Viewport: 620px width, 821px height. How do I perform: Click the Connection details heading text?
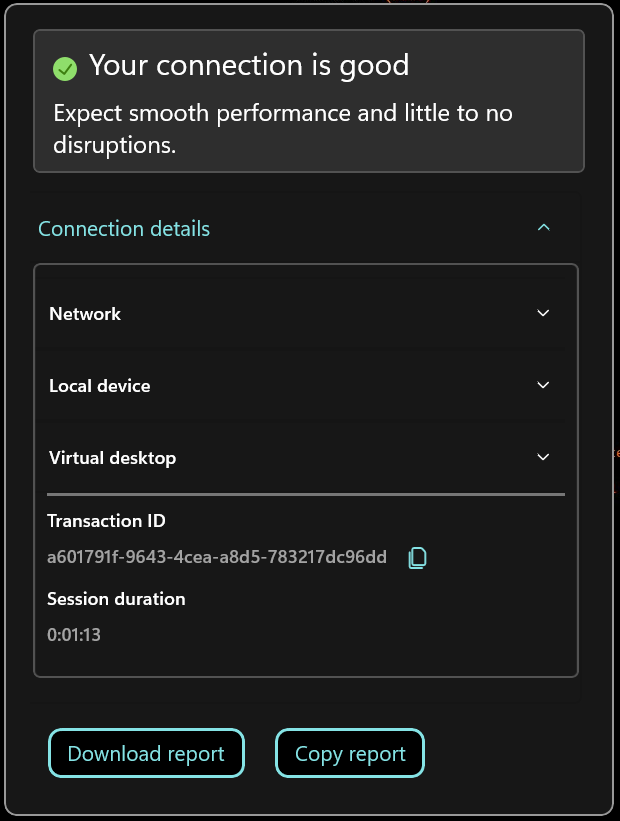tap(124, 229)
